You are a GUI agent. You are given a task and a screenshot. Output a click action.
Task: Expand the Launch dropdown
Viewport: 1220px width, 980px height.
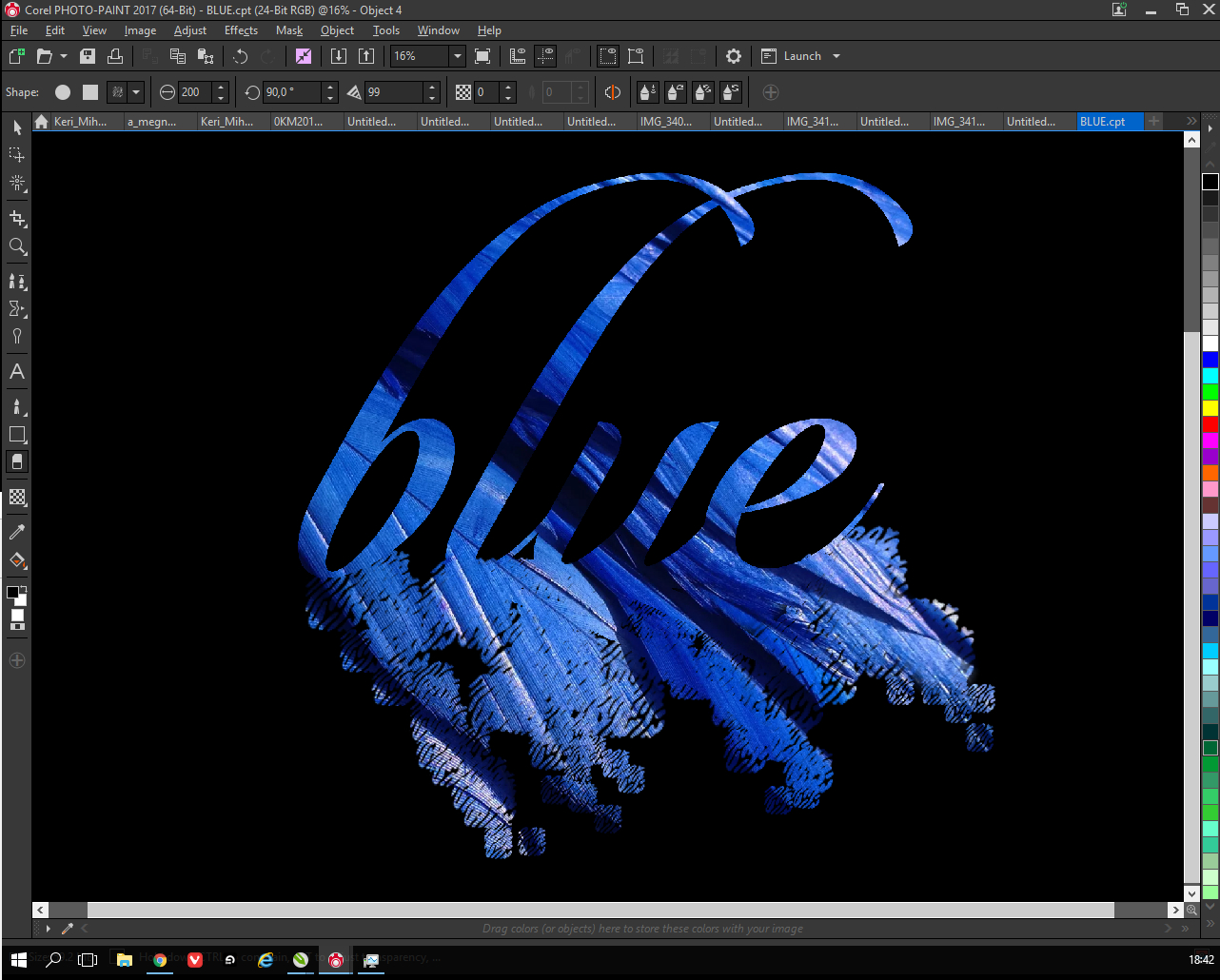coord(836,56)
